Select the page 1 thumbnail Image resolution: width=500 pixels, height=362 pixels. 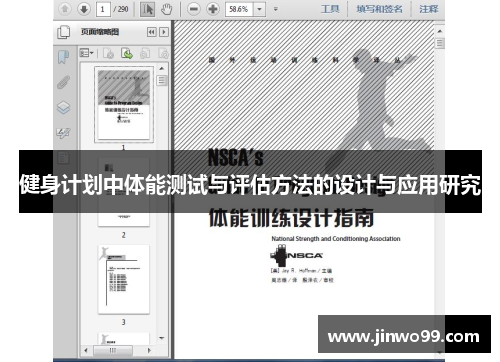click(x=124, y=104)
